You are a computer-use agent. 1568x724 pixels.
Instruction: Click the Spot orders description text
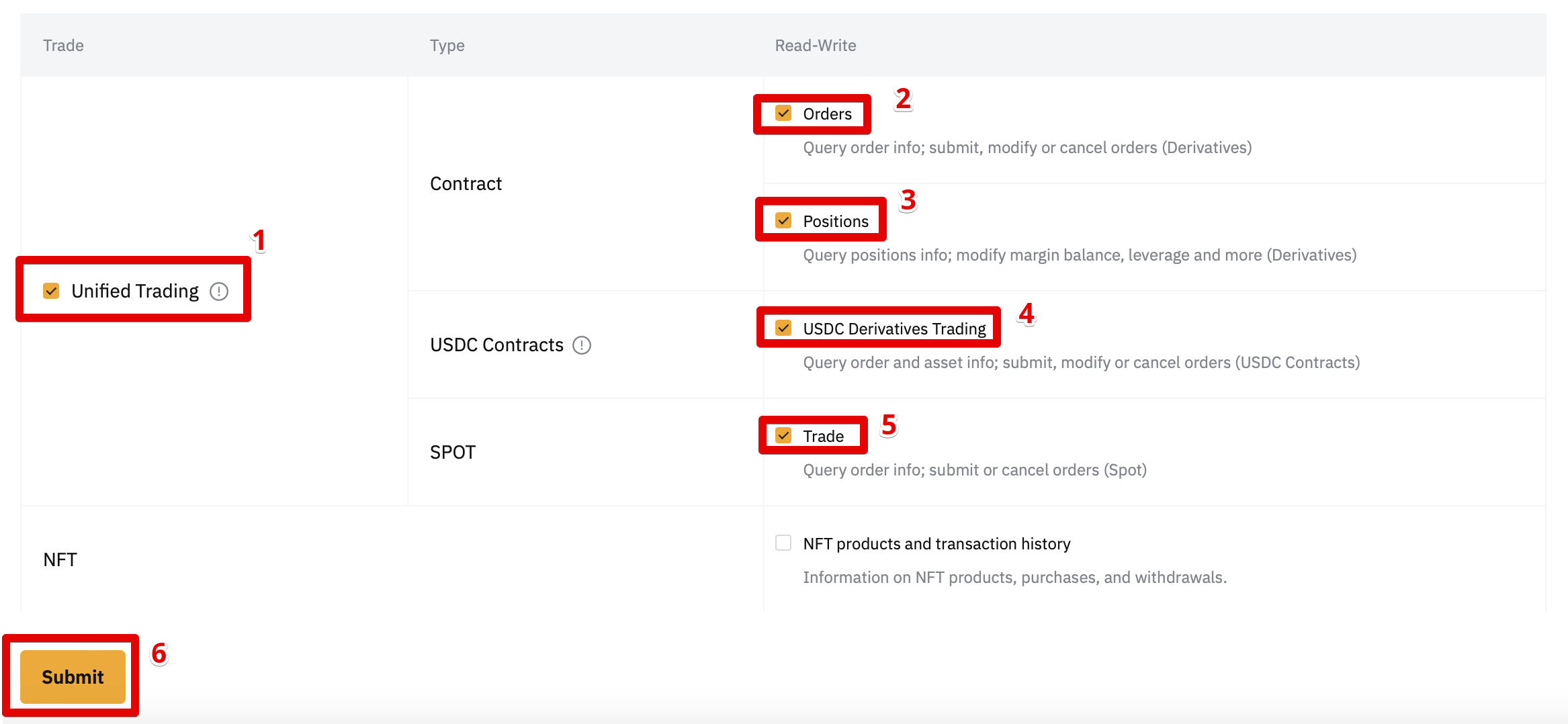point(975,470)
